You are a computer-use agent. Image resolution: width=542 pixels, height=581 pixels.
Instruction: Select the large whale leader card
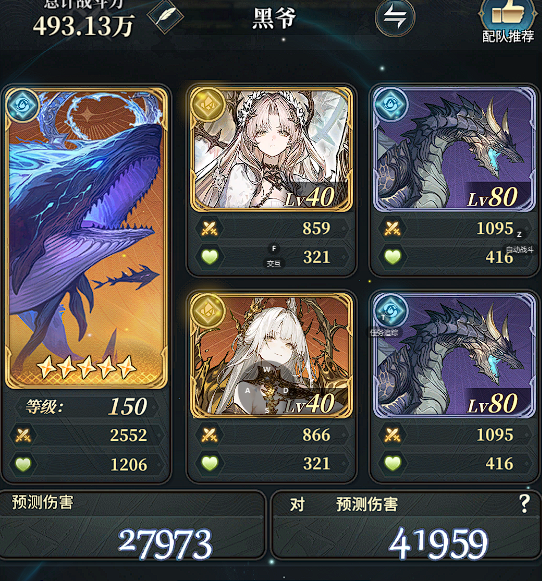point(86,238)
